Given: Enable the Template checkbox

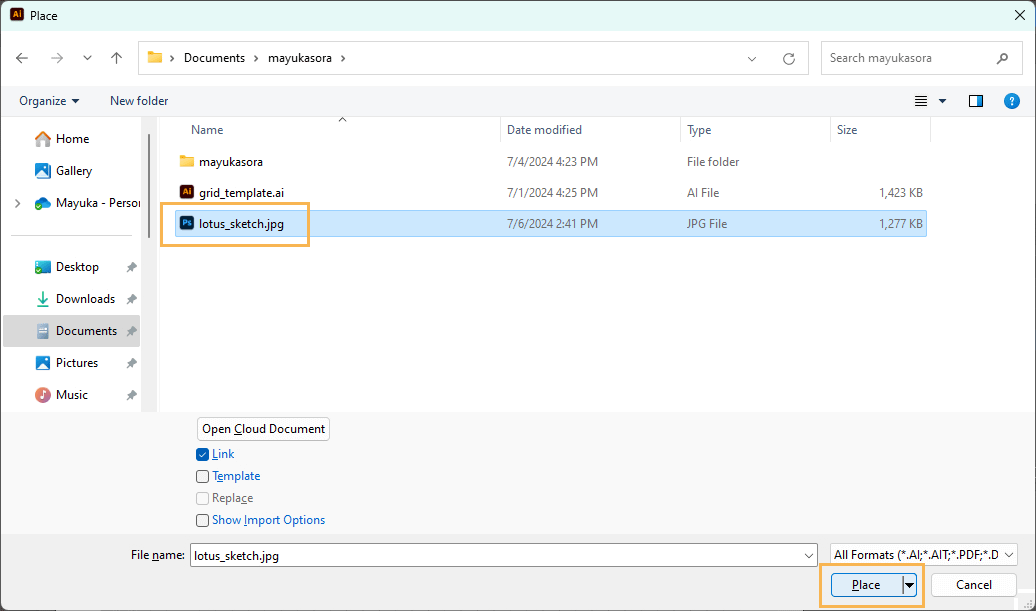Looking at the screenshot, I should [203, 476].
